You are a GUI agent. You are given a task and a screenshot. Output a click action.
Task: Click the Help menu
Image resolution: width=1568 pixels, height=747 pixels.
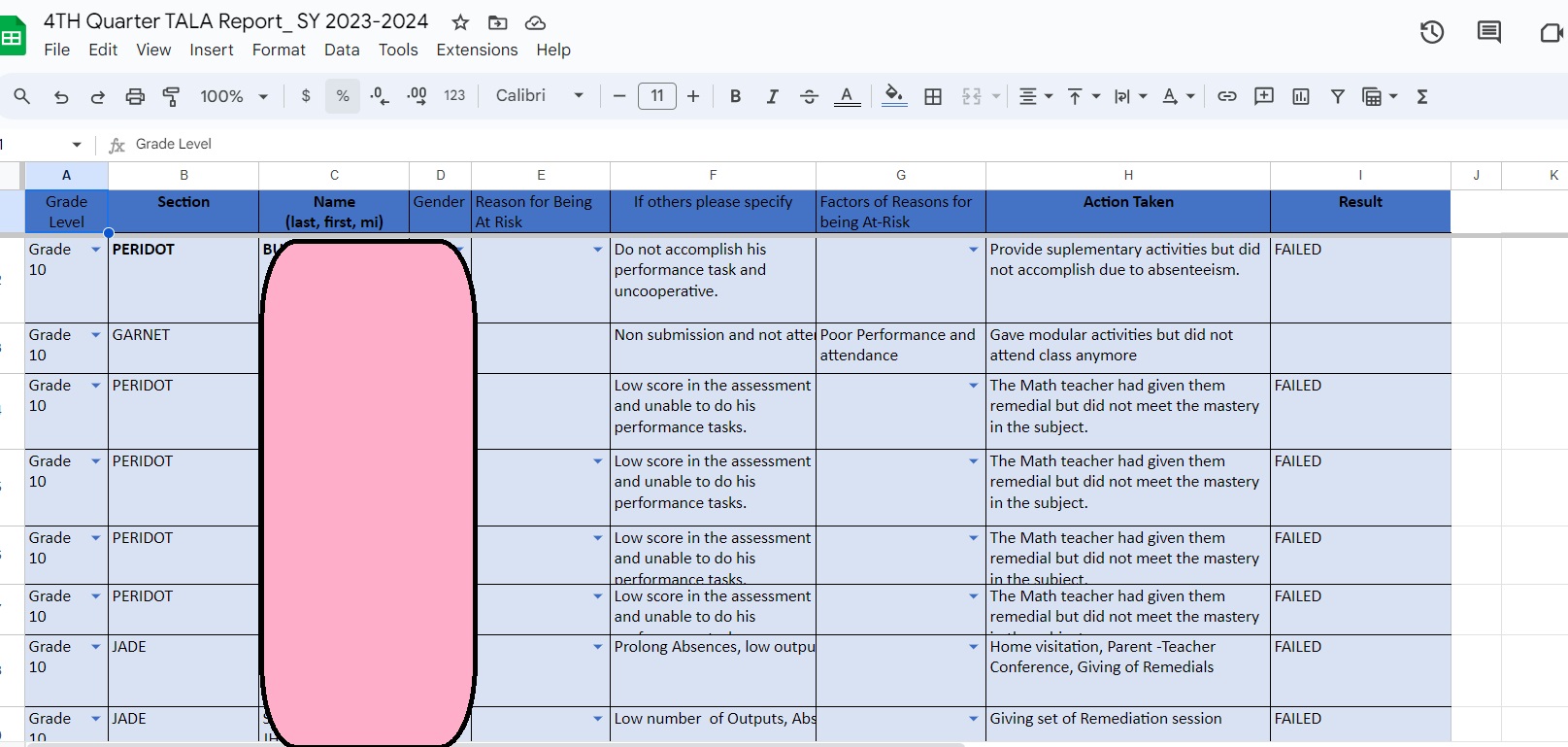(x=553, y=50)
